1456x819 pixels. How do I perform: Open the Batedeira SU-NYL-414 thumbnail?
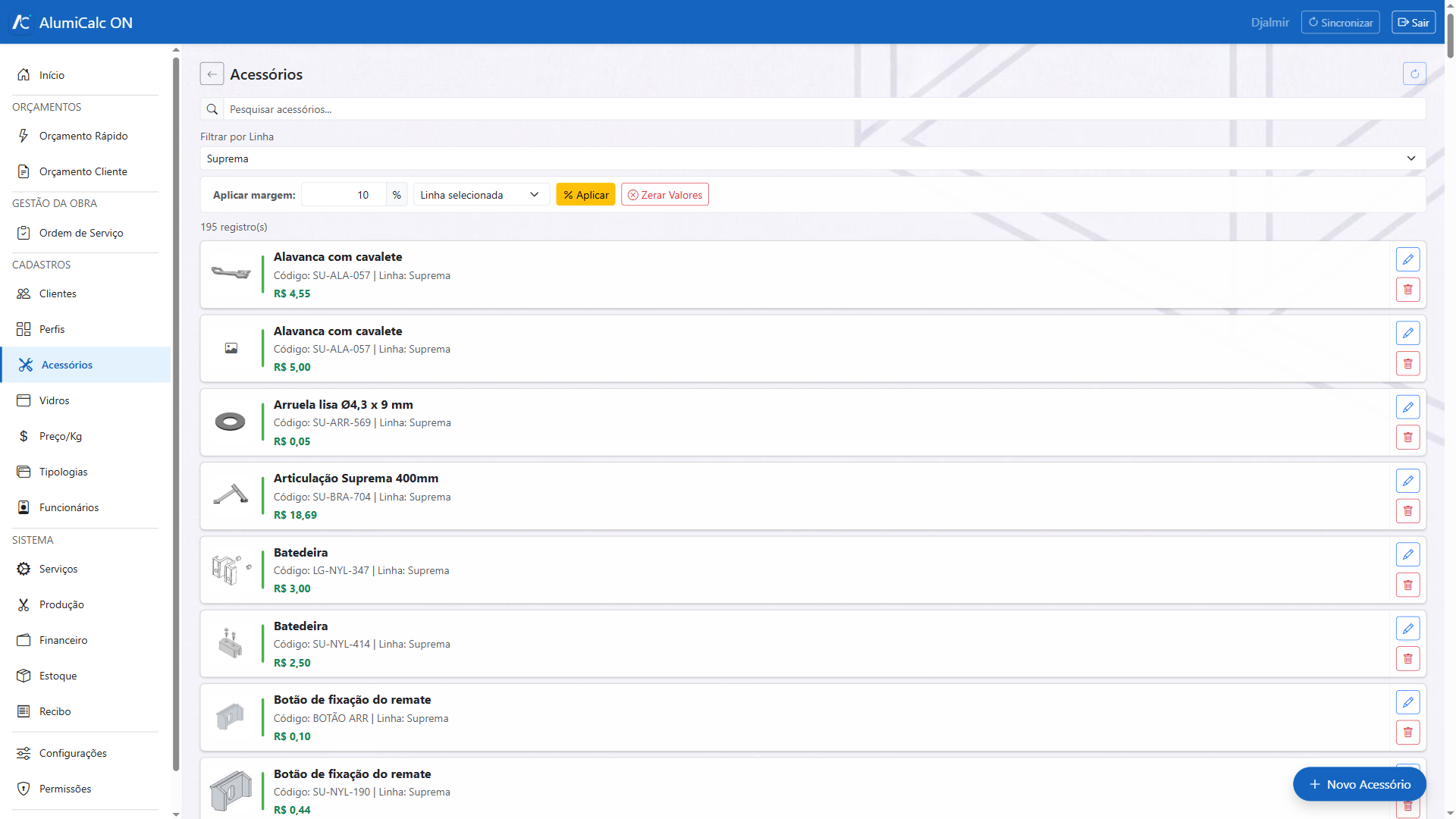pyautogui.click(x=231, y=643)
